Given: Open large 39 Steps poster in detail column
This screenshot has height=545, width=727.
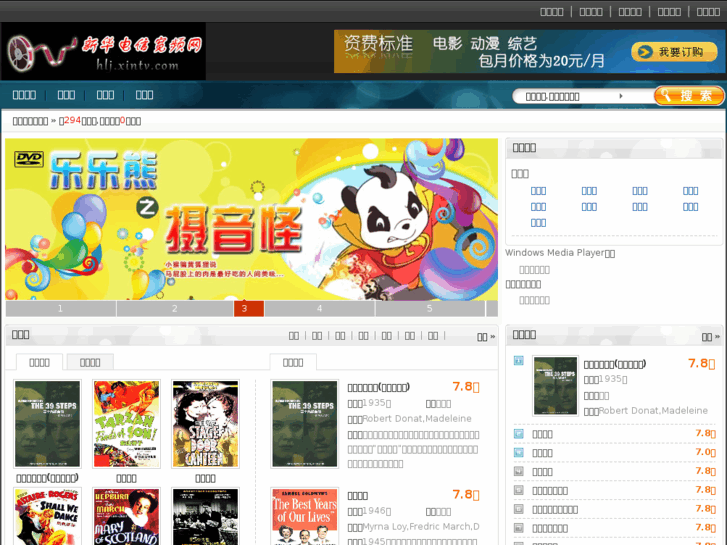Looking at the screenshot, I should point(305,423).
